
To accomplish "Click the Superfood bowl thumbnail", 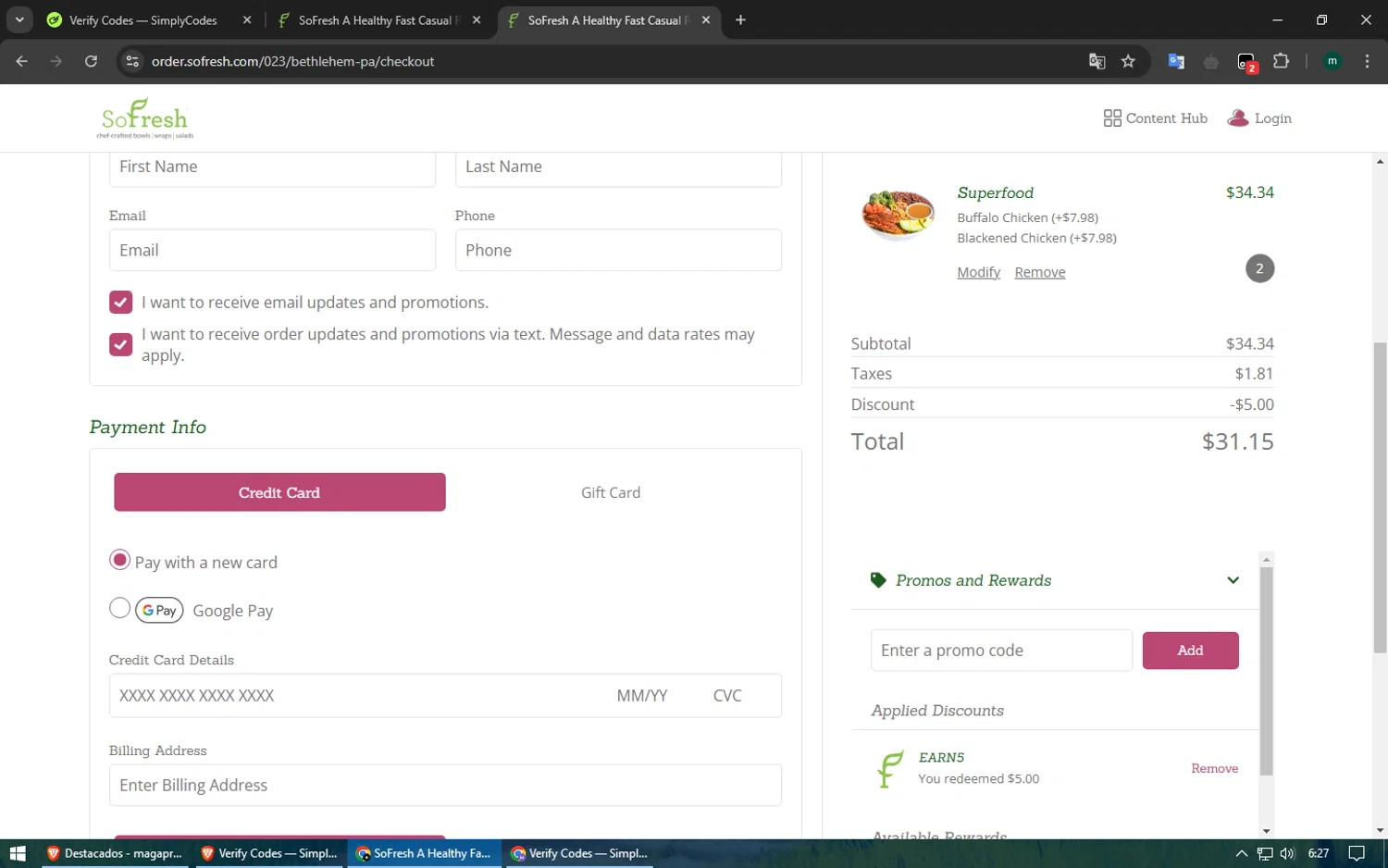I will pyautogui.click(x=898, y=215).
